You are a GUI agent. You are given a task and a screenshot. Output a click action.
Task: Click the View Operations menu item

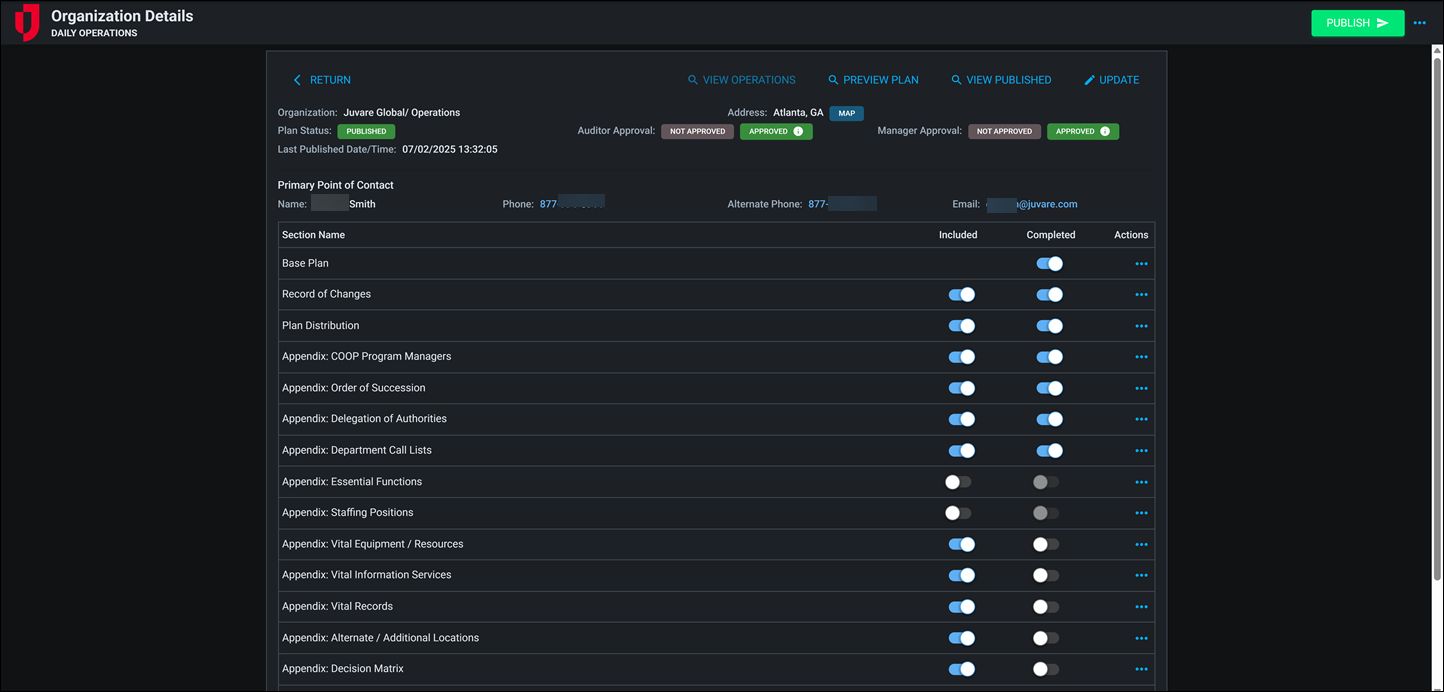[x=742, y=80]
